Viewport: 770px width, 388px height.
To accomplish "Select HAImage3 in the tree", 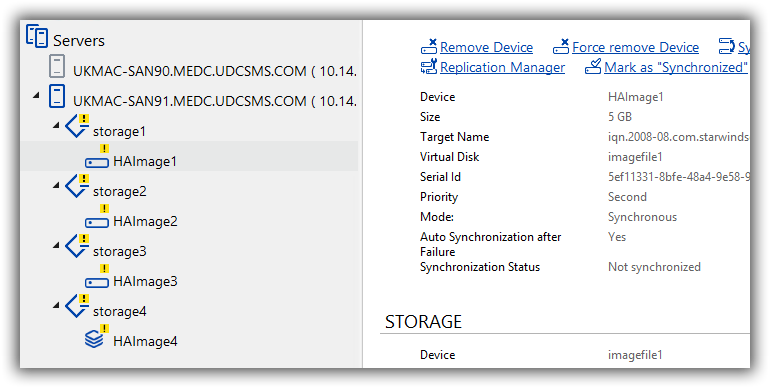I will coord(145,281).
